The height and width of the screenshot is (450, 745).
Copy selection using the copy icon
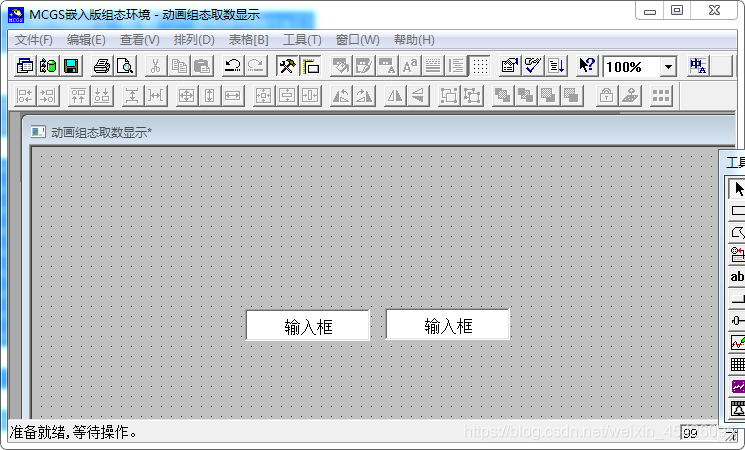coord(179,66)
